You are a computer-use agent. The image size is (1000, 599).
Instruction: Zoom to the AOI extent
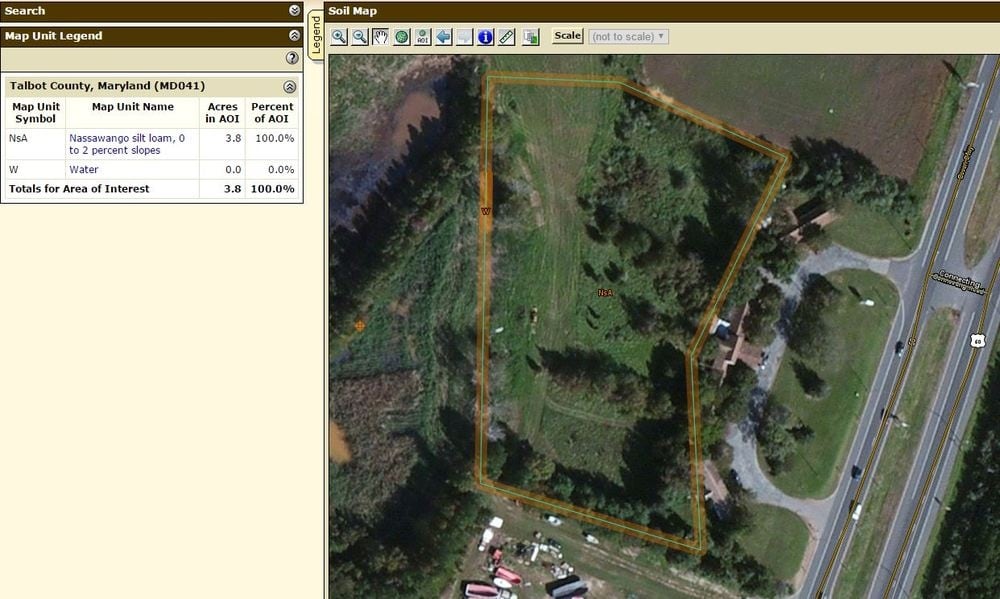tap(424, 37)
